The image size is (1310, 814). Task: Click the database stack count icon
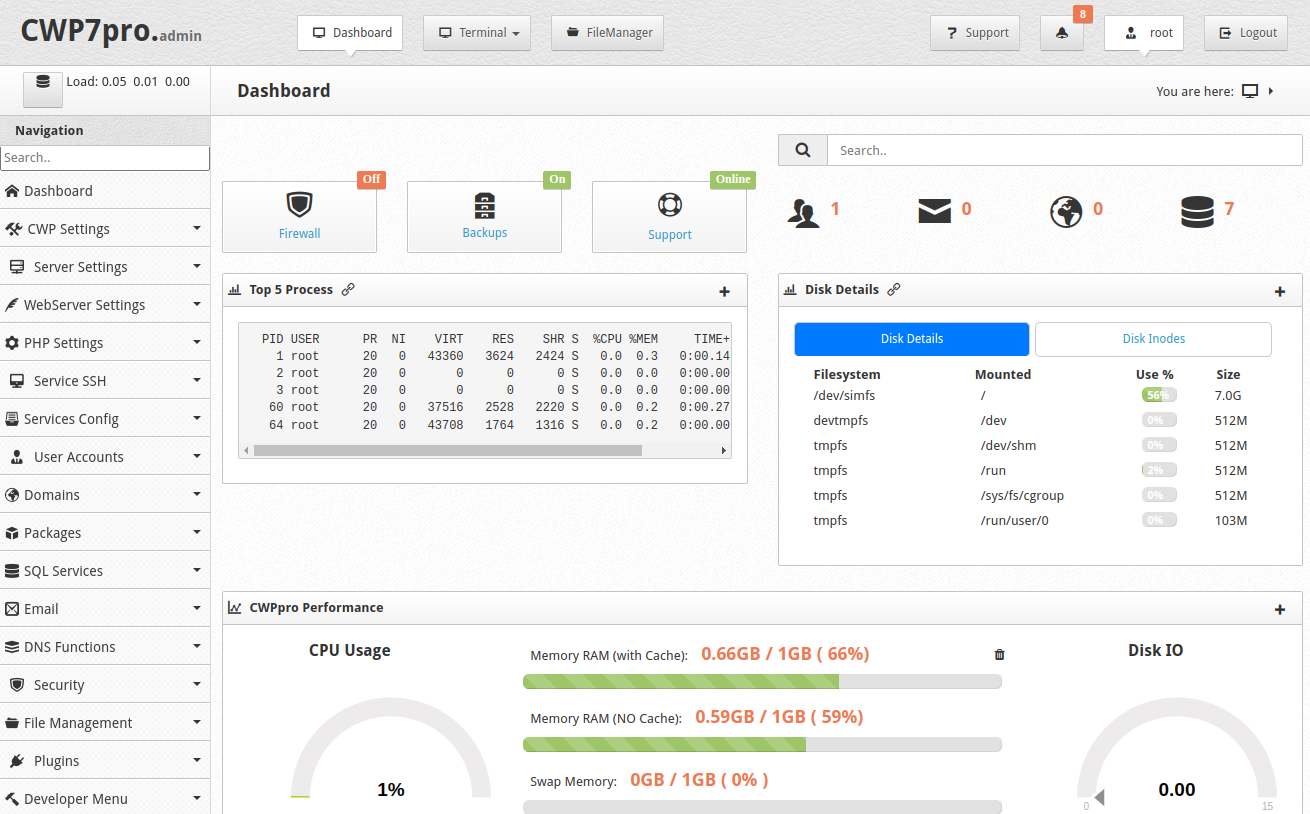pos(1197,212)
